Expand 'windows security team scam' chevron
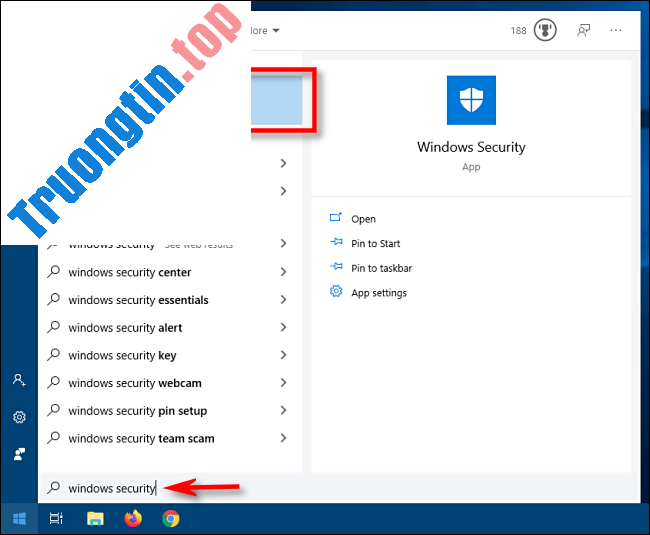 coord(284,438)
